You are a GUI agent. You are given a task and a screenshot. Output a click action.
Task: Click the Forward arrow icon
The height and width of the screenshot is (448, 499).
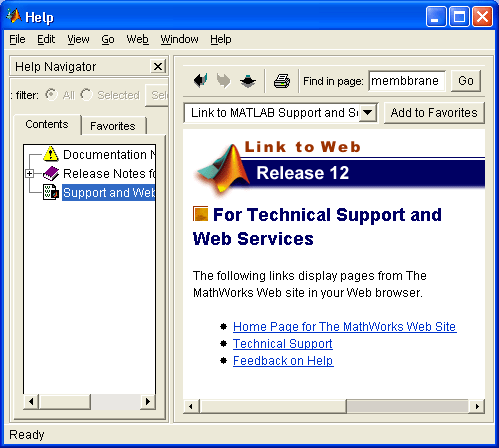(224, 81)
